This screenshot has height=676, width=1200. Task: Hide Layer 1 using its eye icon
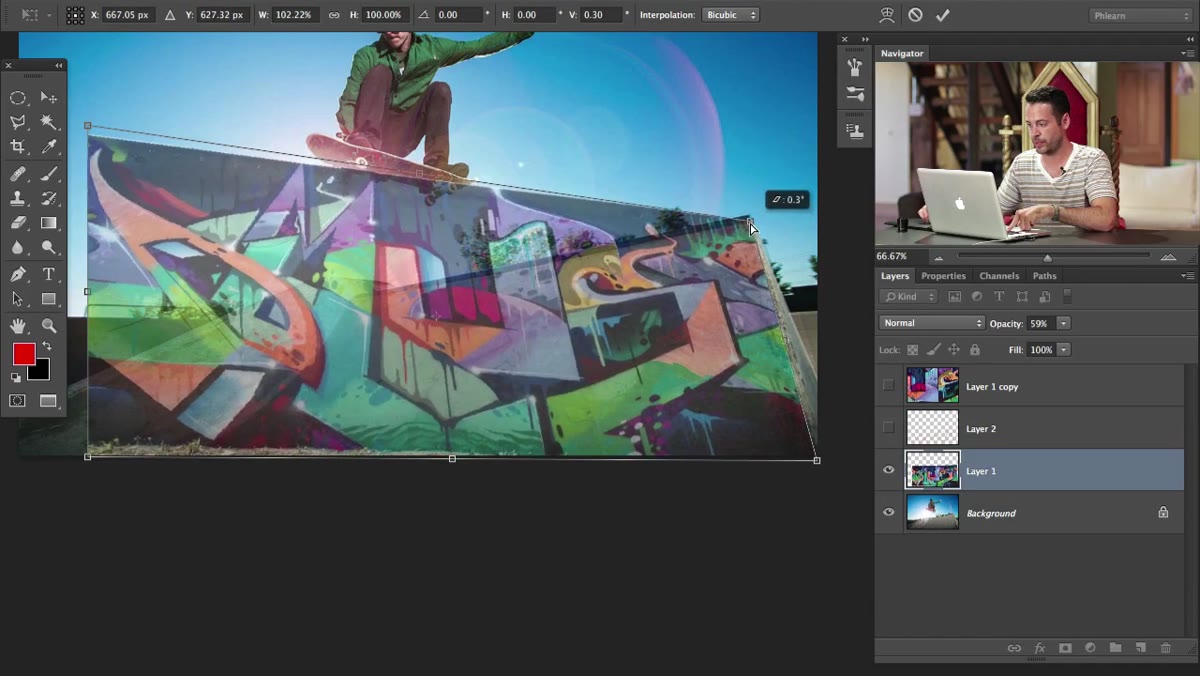888,470
